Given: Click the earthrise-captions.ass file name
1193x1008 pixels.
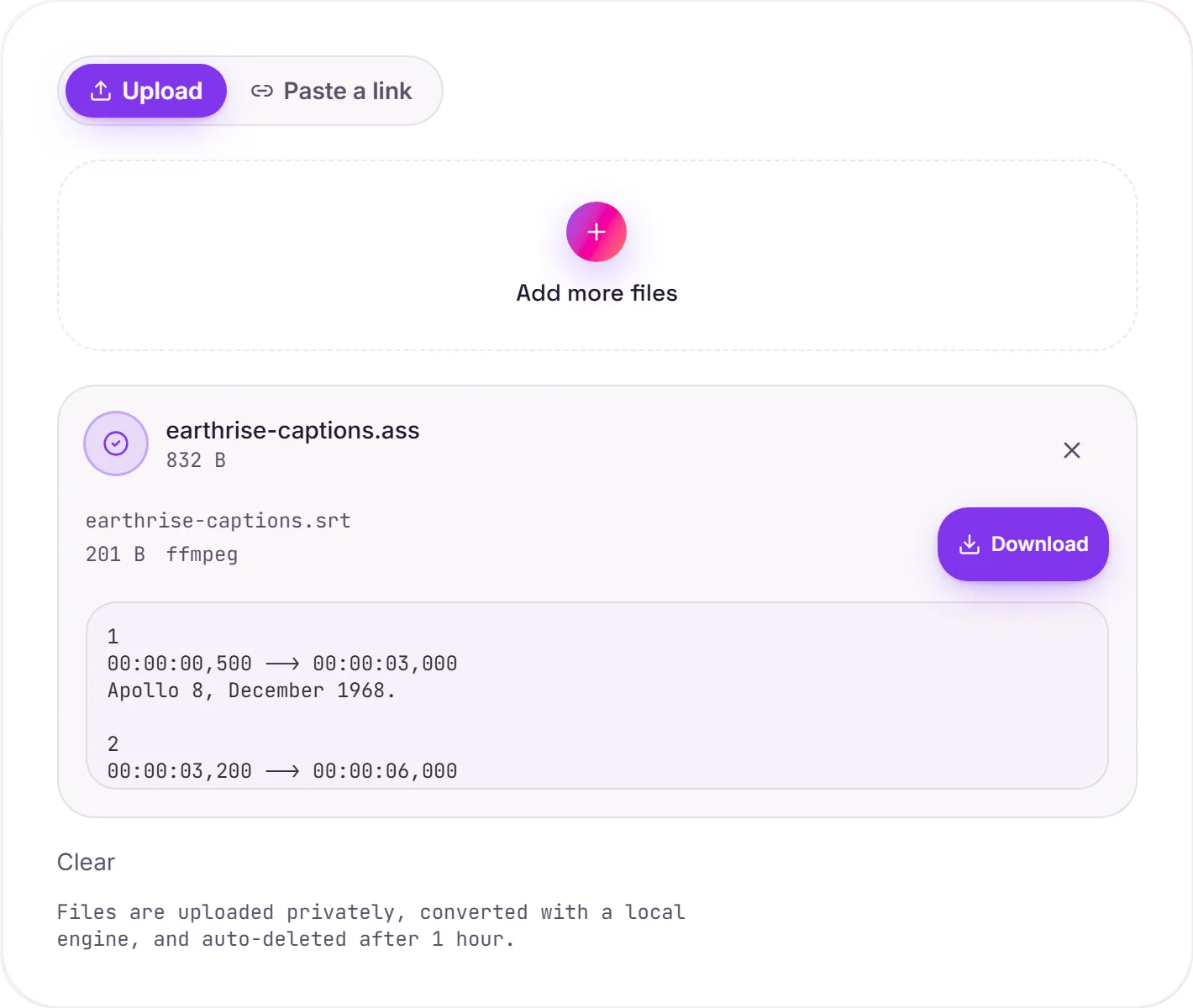Looking at the screenshot, I should [x=293, y=430].
